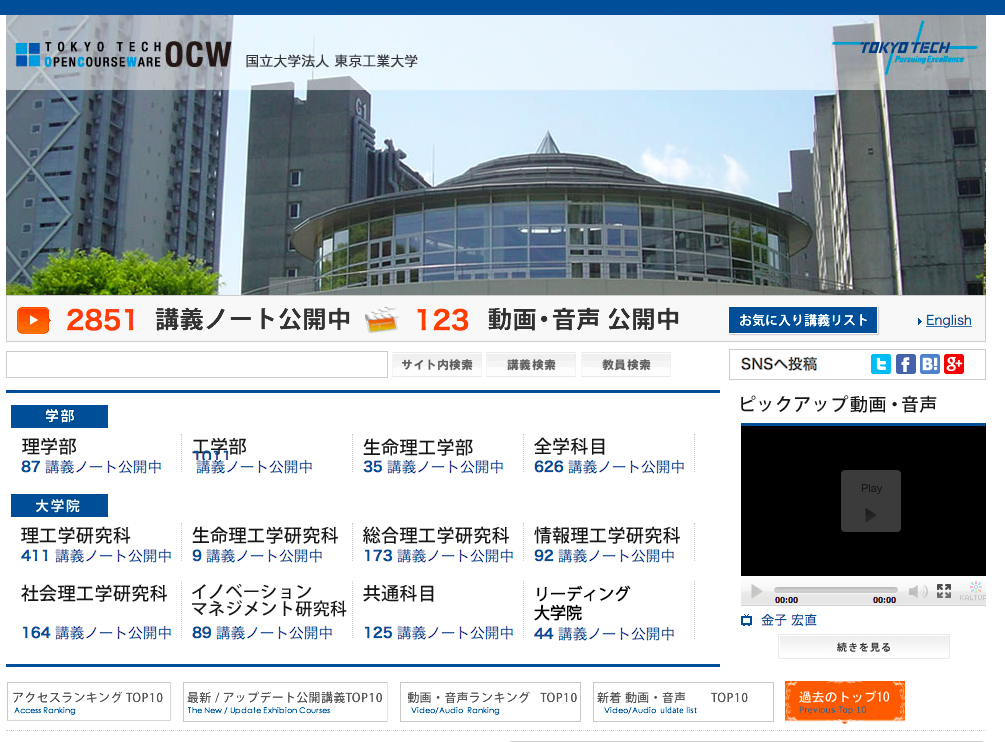Switch language via English link
This screenshot has width=1005, height=742.
click(948, 320)
